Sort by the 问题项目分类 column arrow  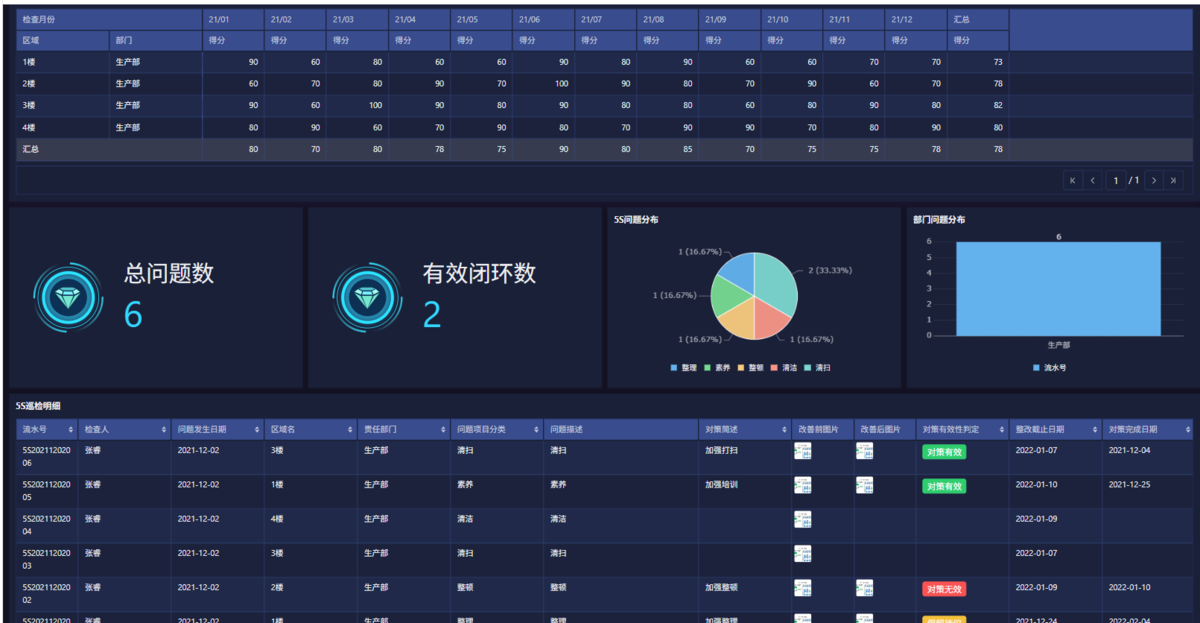click(536, 429)
